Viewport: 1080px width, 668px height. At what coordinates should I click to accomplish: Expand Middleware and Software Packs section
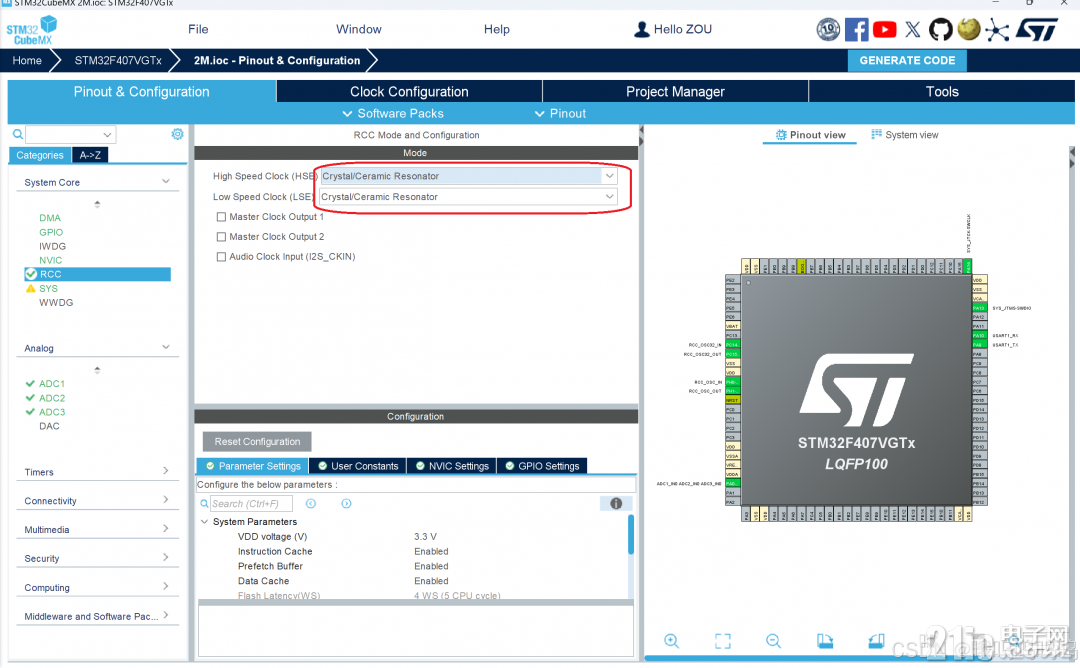coord(166,616)
